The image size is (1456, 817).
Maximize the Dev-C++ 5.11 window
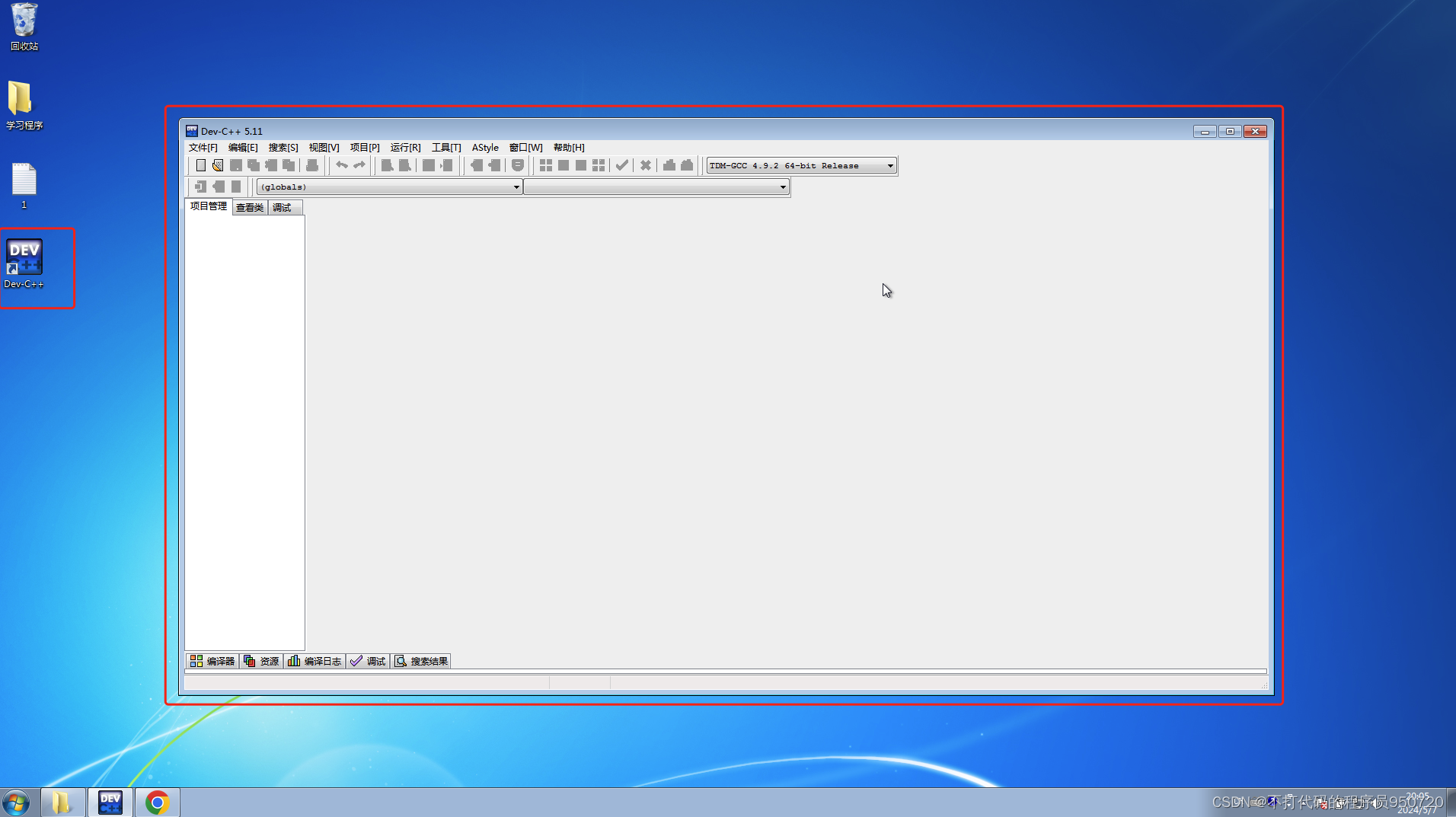(1230, 132)
